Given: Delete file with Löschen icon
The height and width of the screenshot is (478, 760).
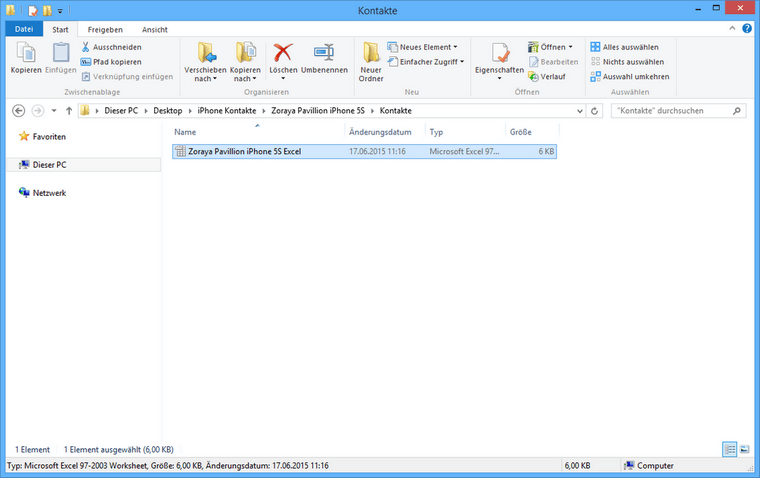Looking at the screenshot, I should [x=283, y=52].
